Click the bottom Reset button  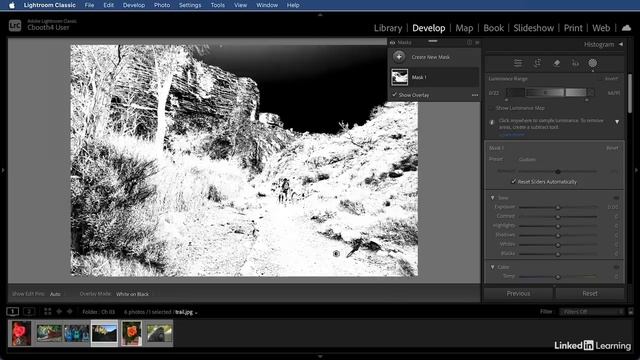[590, 293]
